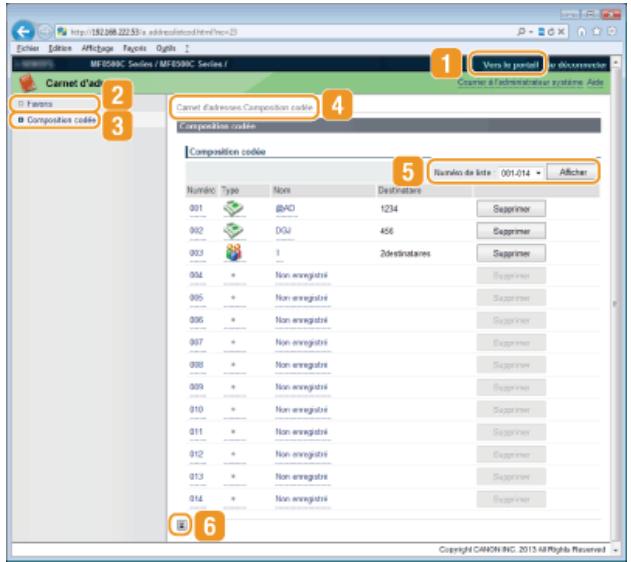Screen dimensions: 631x562
Task: Open the browser tools gear icon
Action: pyautogui.click(x=612, y=31)
